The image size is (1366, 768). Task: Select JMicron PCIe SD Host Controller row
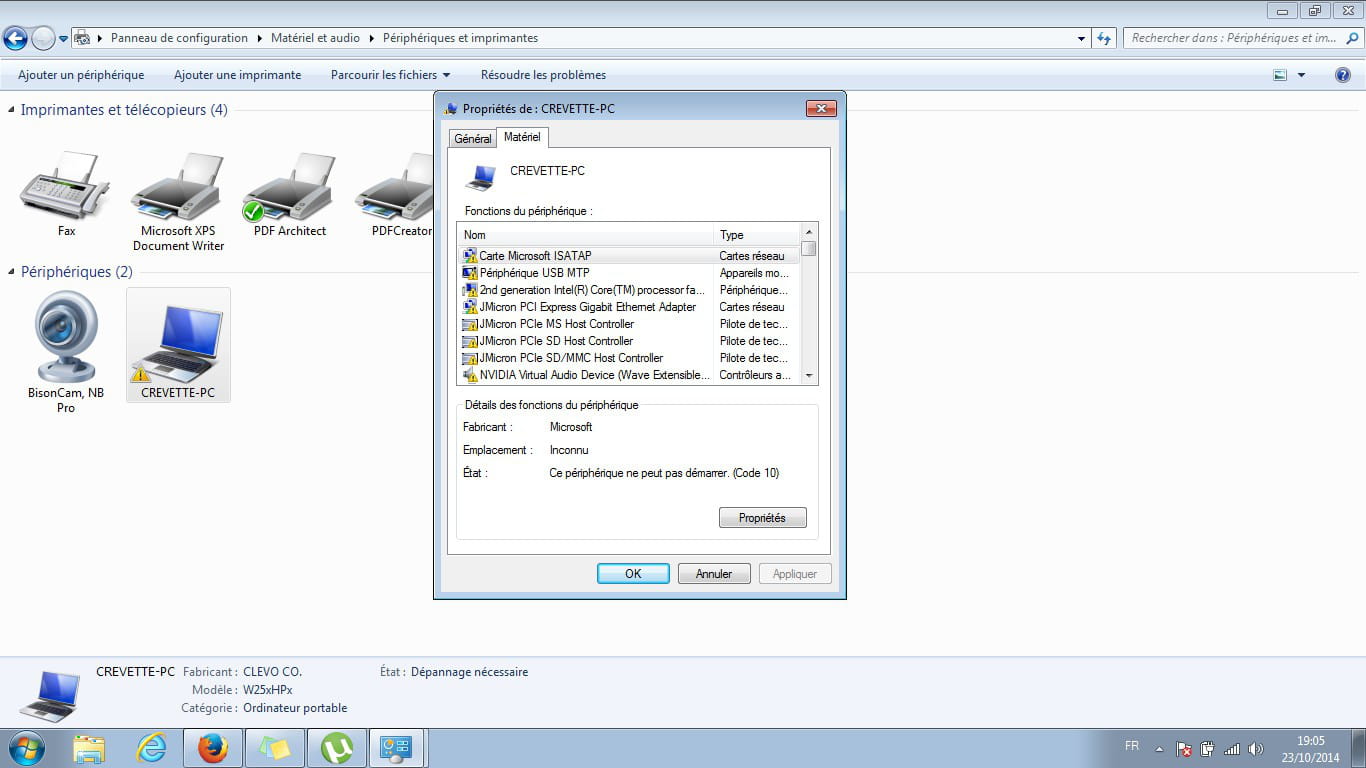pyautogui.click(x=630, y=341)
